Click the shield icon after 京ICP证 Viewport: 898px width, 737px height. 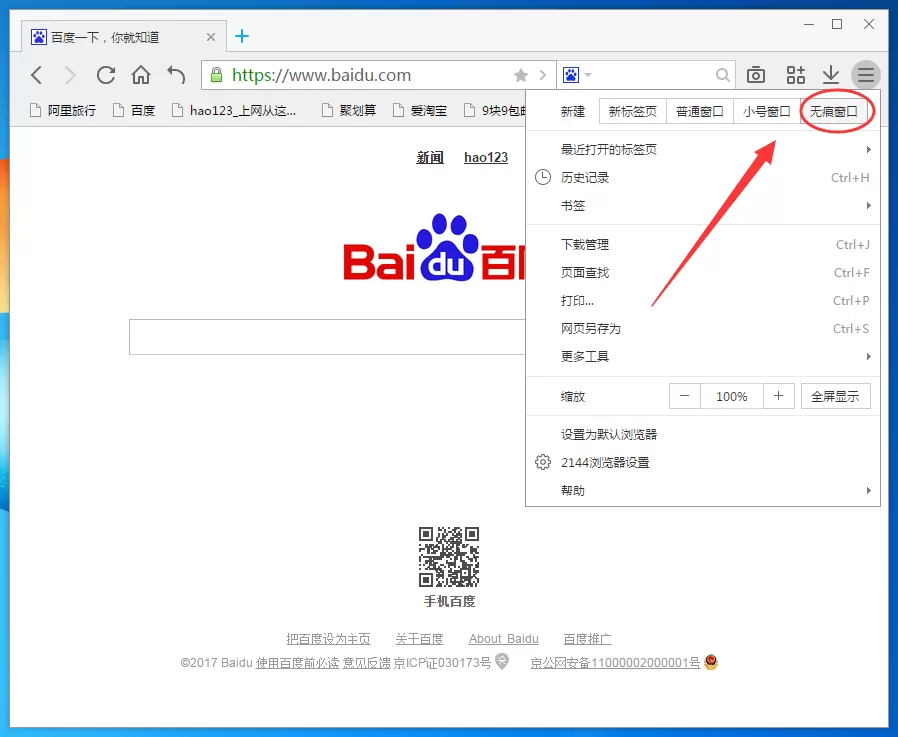coord(502,661)
